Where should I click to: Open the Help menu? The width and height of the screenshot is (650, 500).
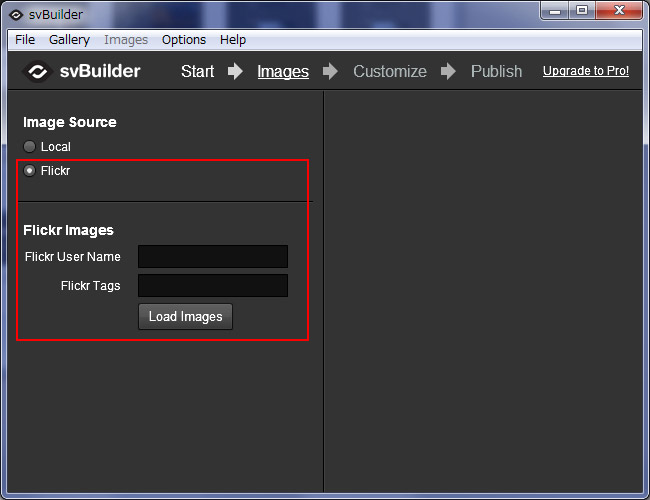233,40
